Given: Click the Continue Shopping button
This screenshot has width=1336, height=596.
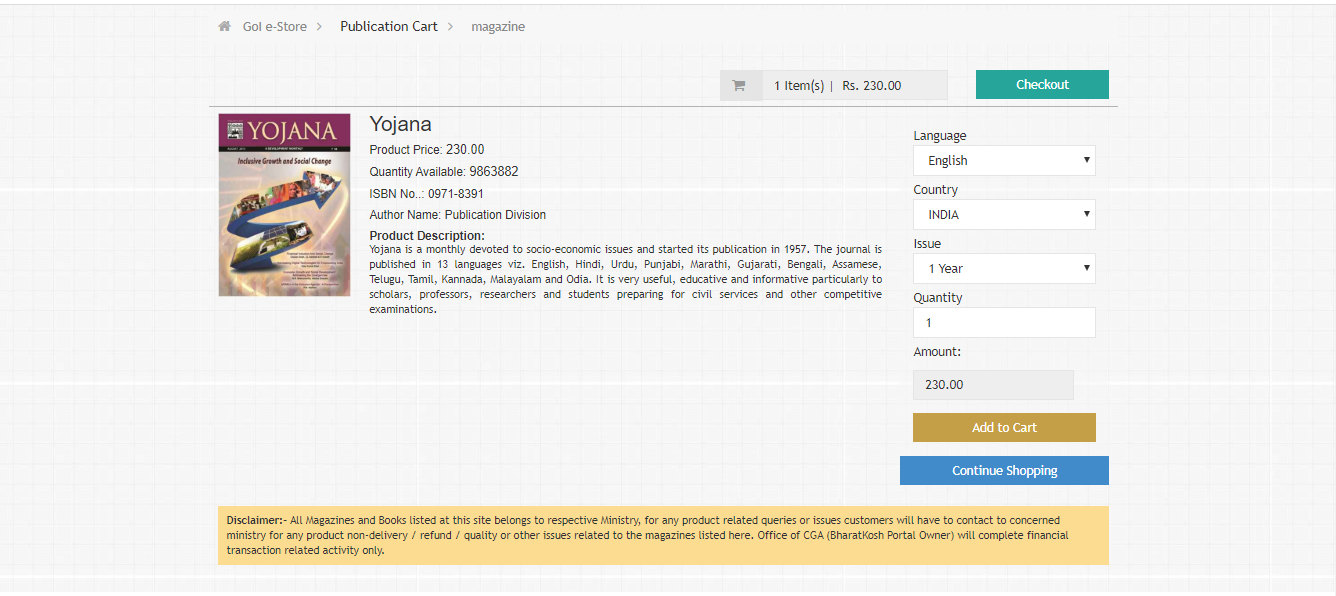Looking at the screenshot, I should click(x=1004, y=471).
